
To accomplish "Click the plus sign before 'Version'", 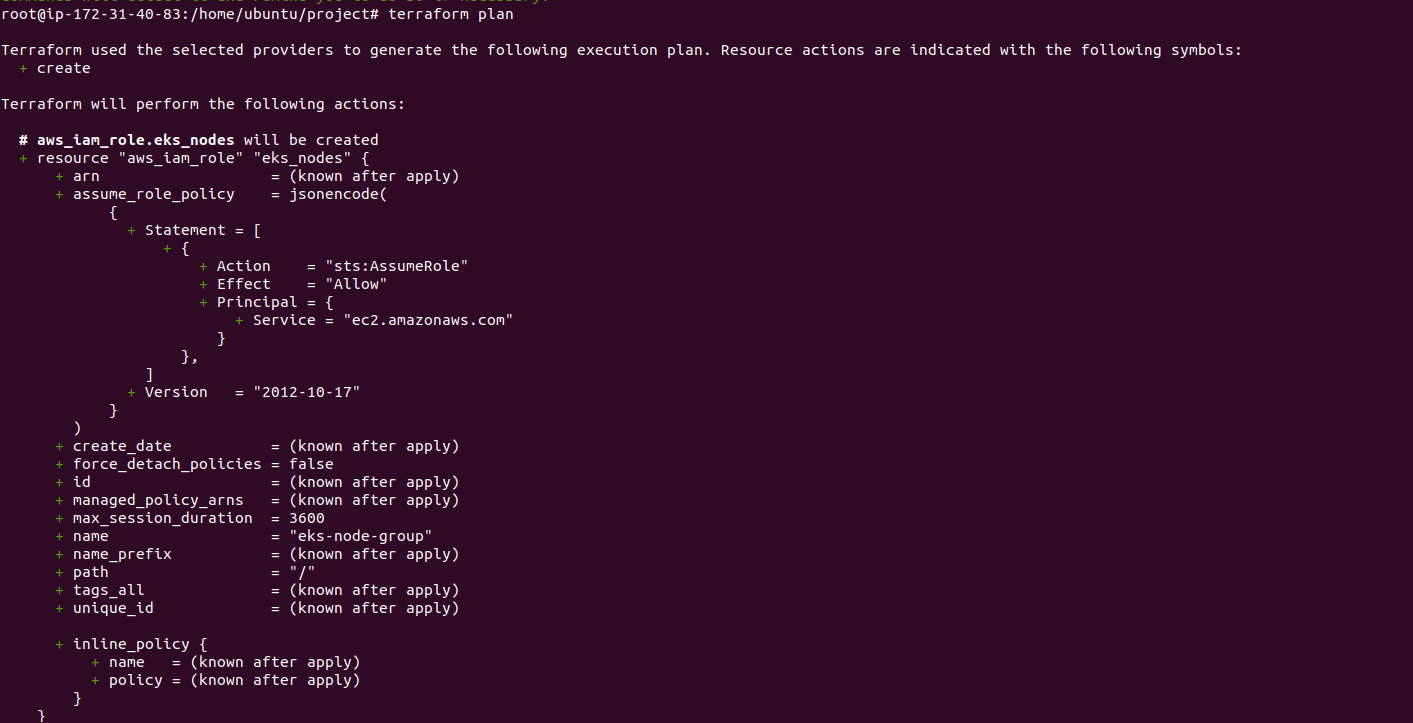I will (131, 392).
